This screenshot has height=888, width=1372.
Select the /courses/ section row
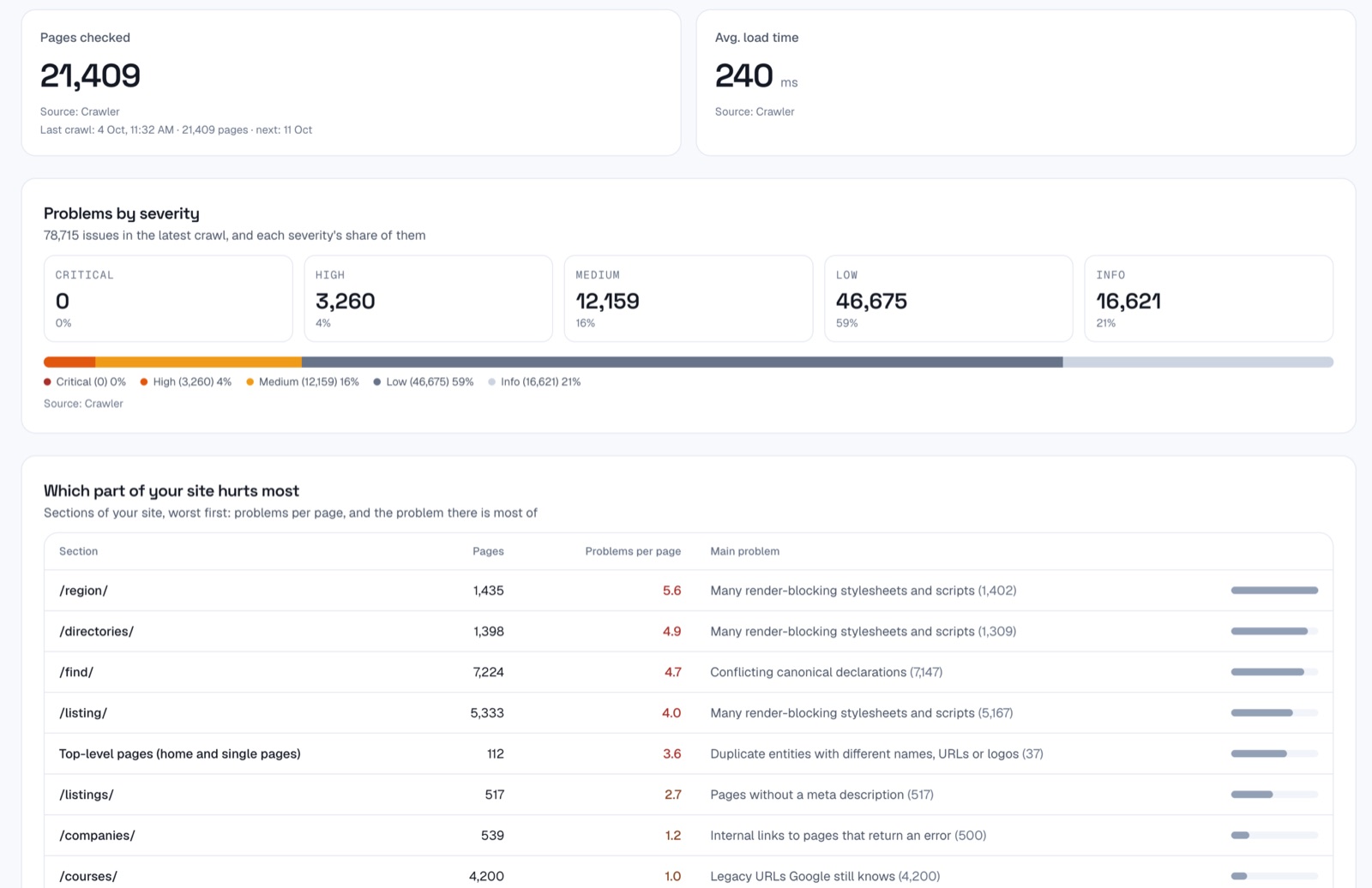tap(689, 873)
